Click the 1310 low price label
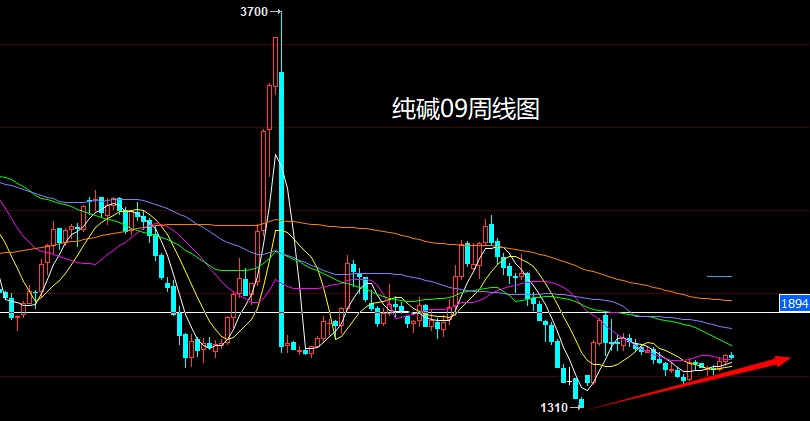810x421 pixels. [554, 408]
